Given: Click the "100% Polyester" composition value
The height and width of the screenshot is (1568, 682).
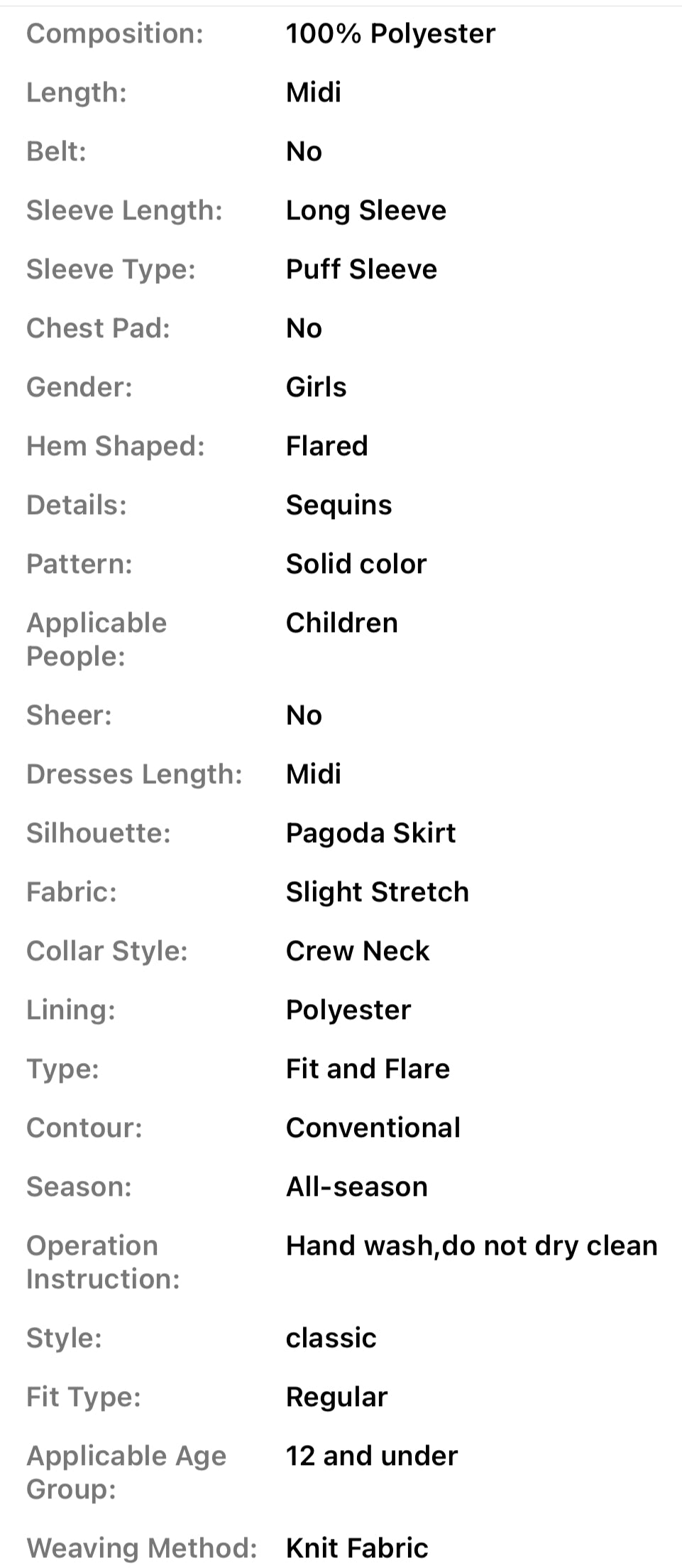Looking at the screenshot, I should (x=390, y=33).
